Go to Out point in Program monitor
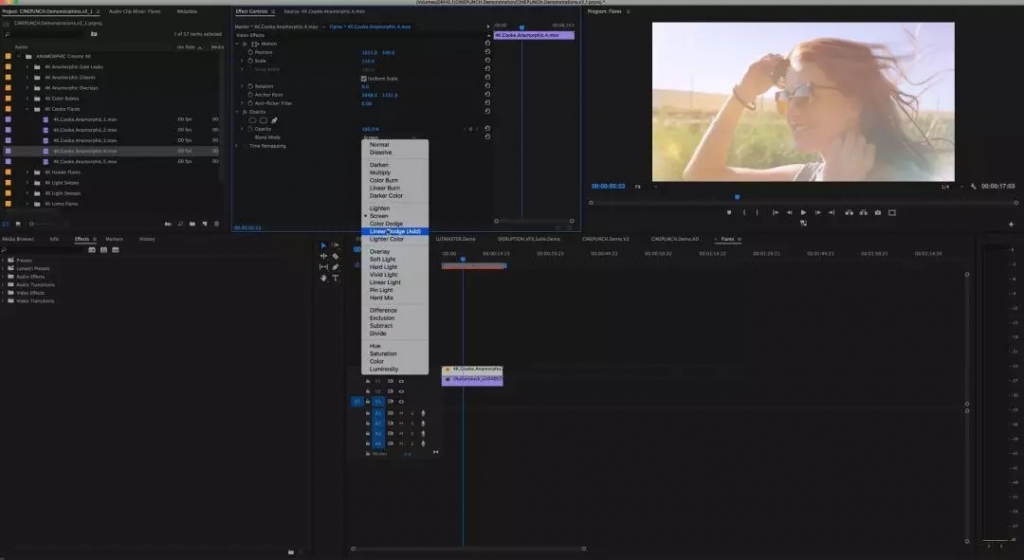Screen dimensions: 1024x560 pos(831,213)
